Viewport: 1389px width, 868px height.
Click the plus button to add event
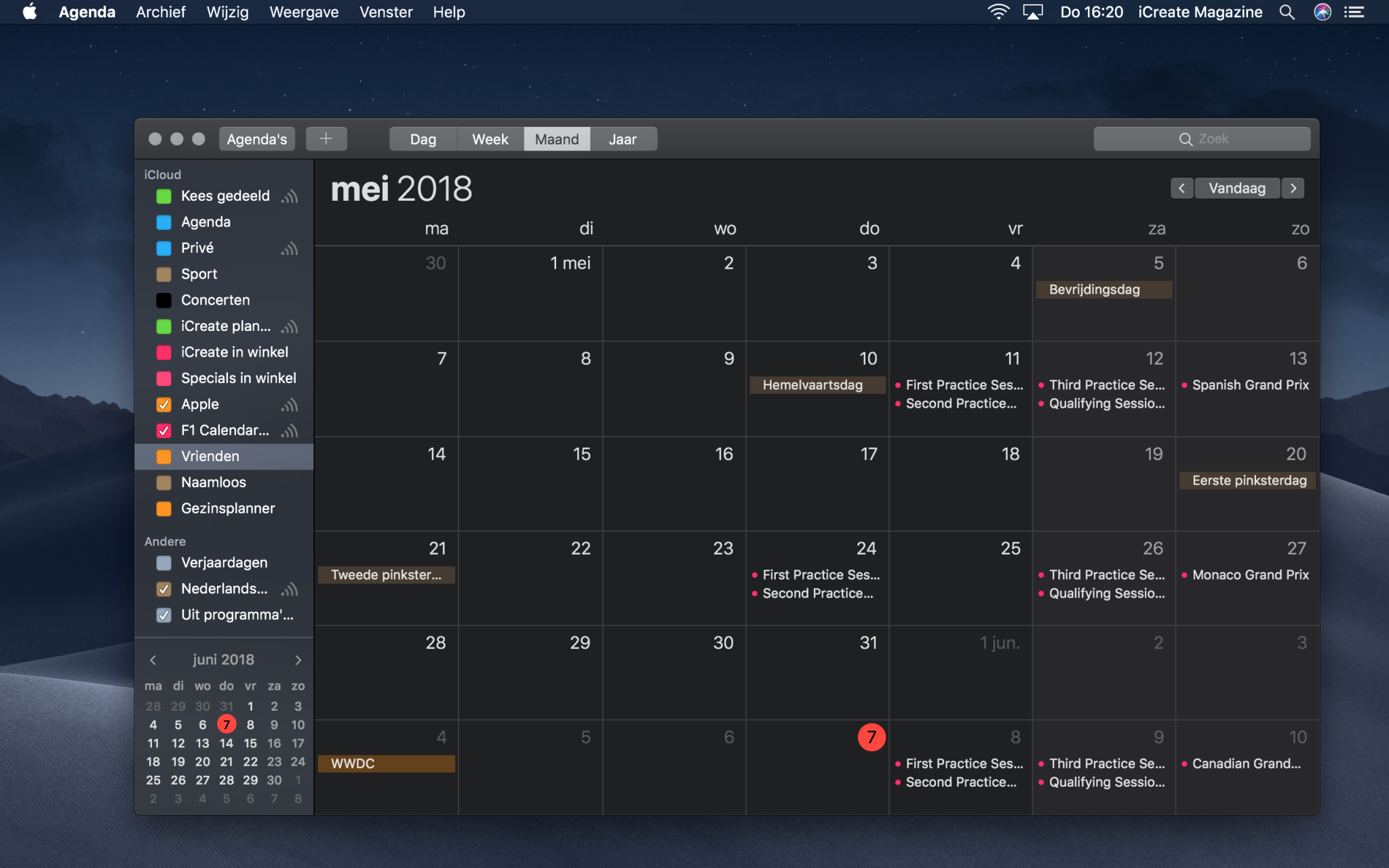[326, 139]
